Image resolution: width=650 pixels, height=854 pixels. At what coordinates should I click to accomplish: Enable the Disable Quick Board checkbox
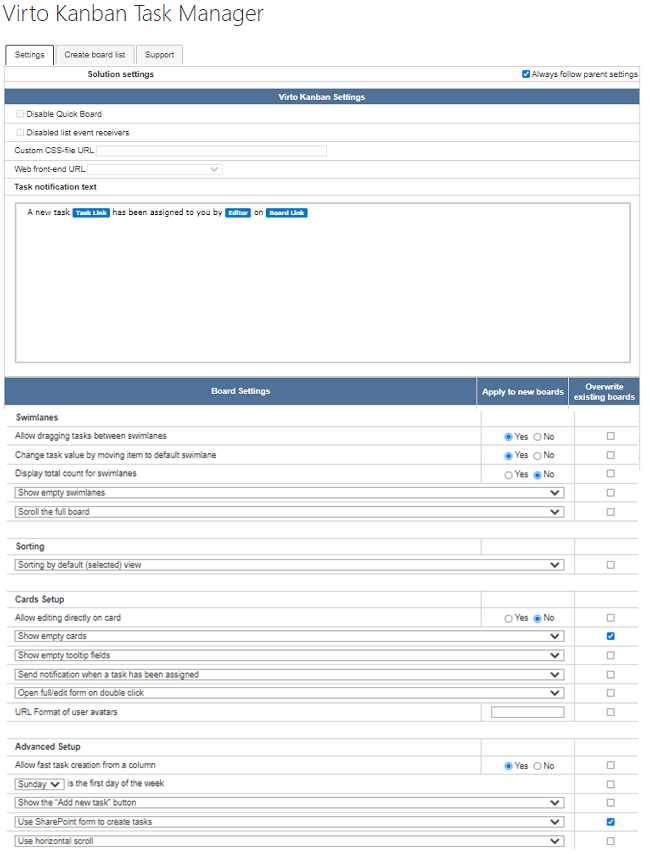20,114
